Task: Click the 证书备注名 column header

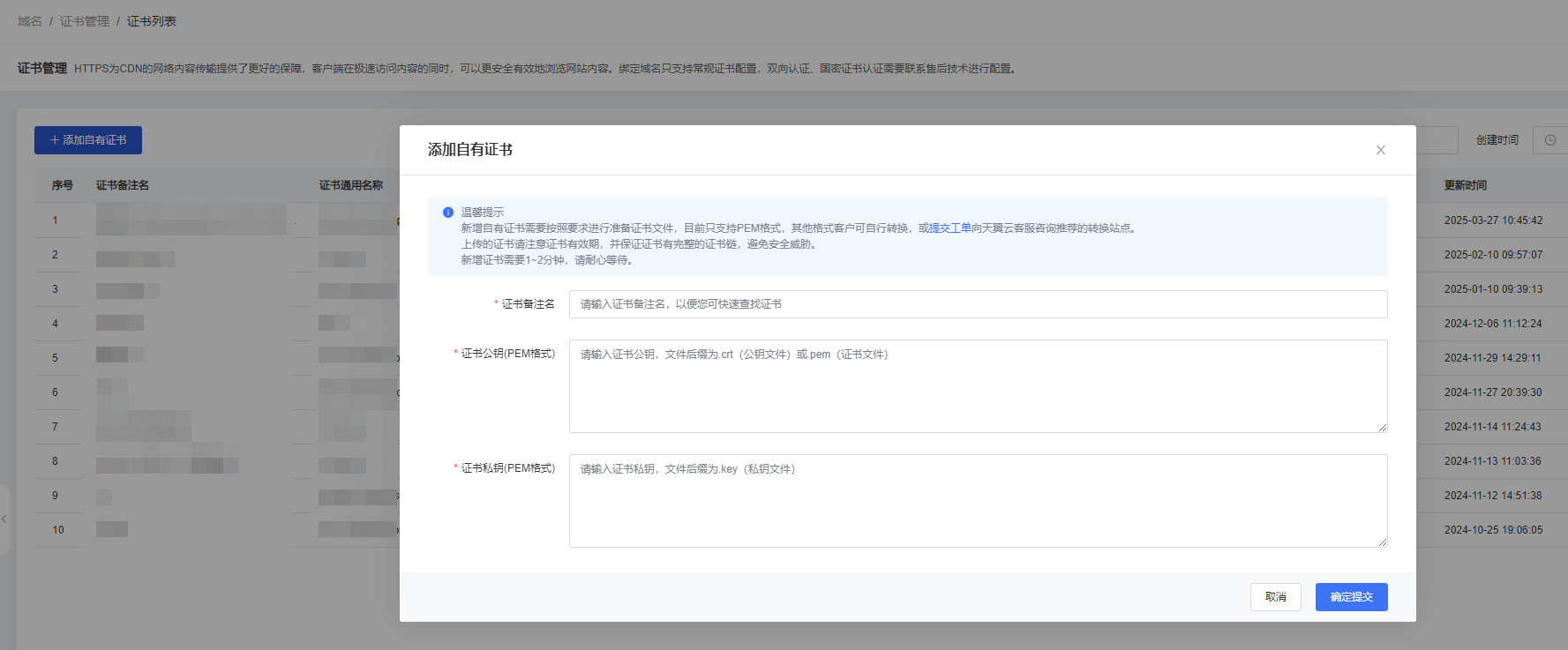Action: (x=123, y=185)
